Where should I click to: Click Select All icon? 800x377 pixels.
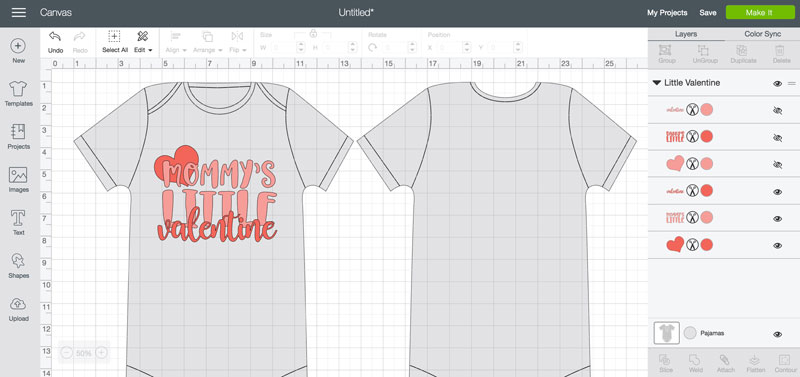(x=115, y=37)
